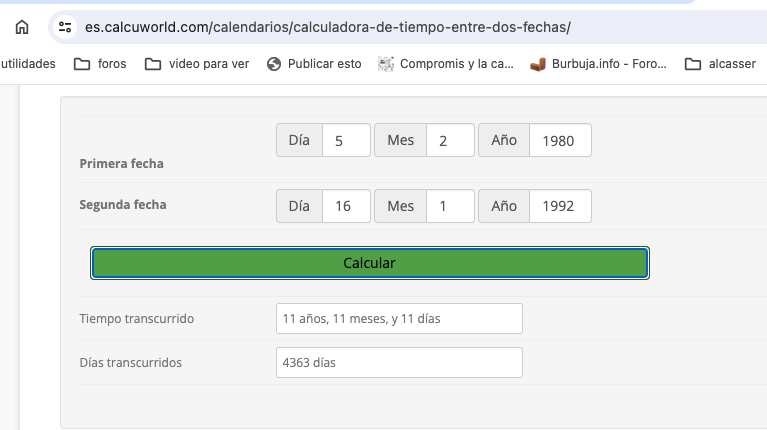Focus the first date Año field

(x=559, y=141)
